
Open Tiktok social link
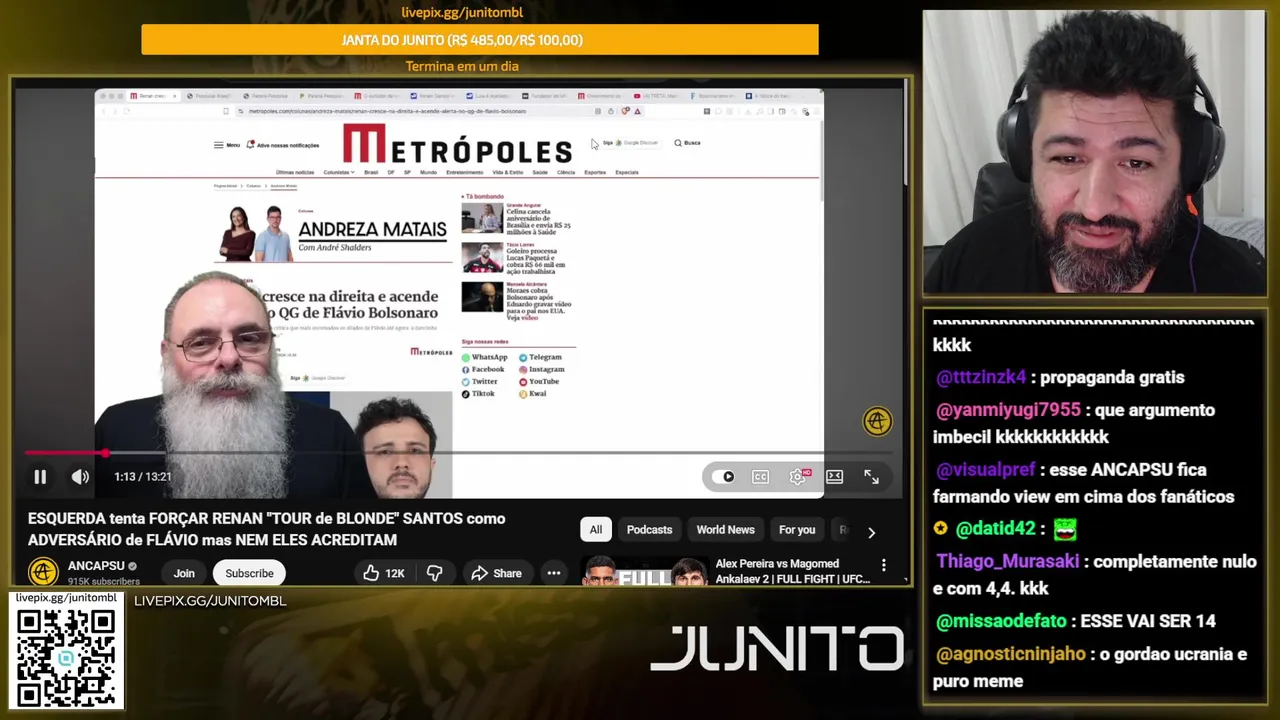[478, 393]
